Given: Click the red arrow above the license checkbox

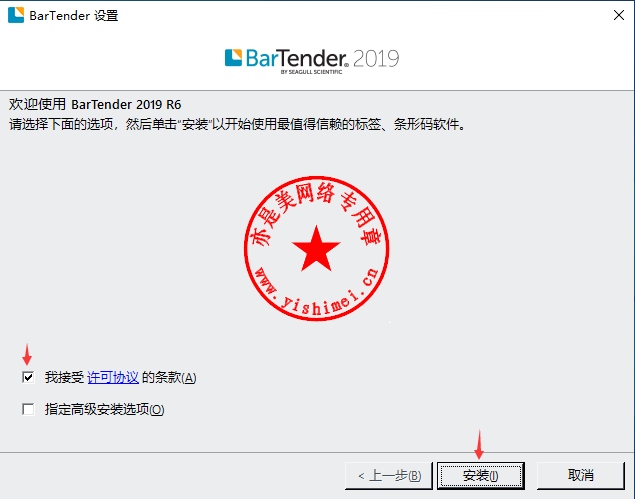Looking at the screenshot, I should pyautogui.click(x=27, y=354).
